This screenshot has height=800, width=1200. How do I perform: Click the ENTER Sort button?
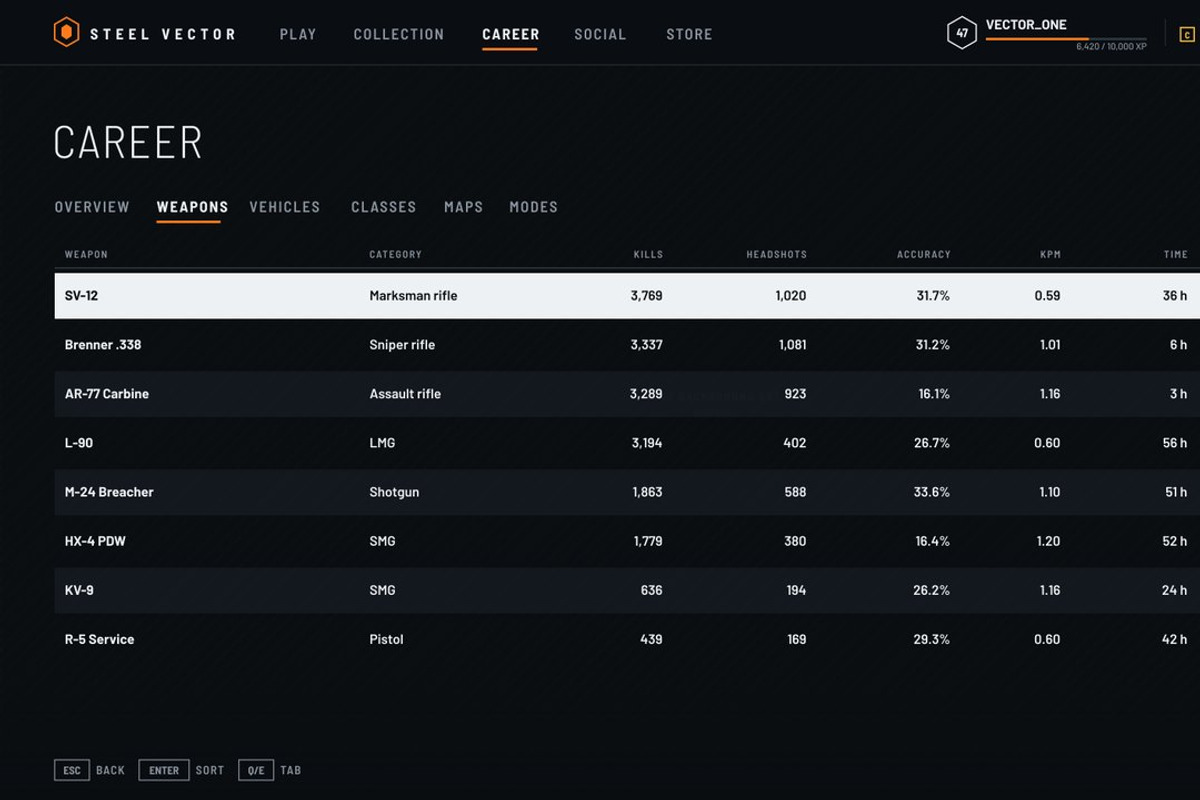(181, 770)
